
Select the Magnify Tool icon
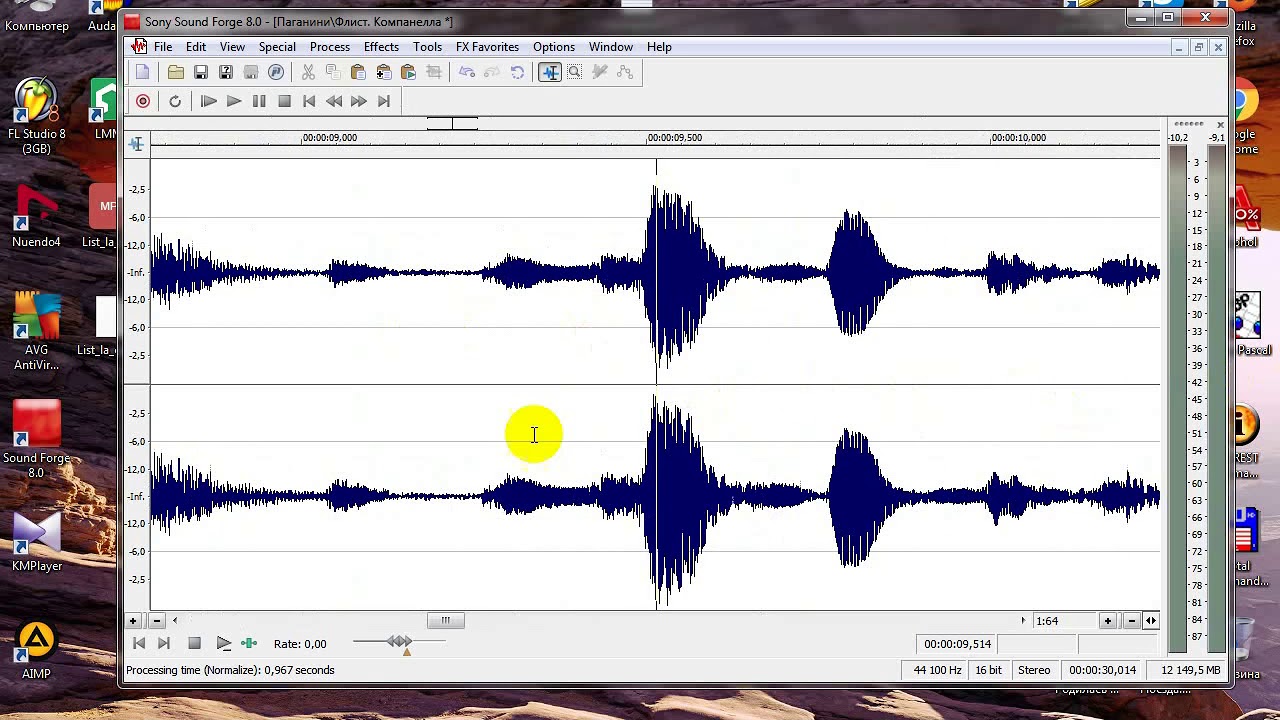[575, 72]
